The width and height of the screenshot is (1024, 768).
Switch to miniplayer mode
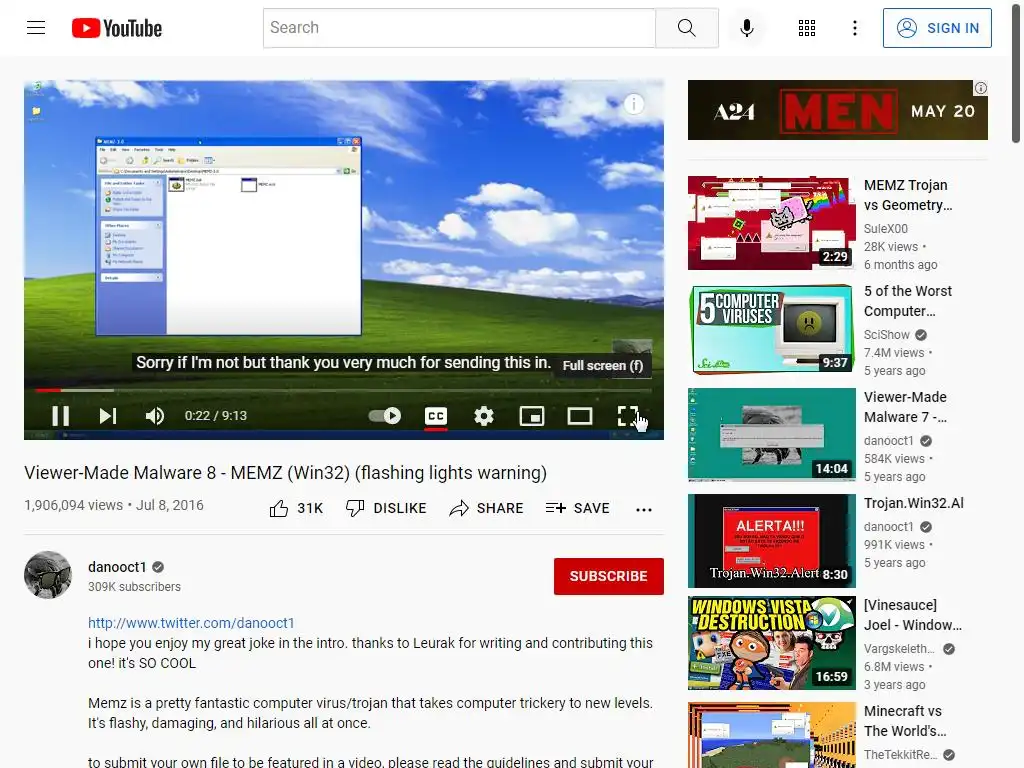[532, 416]
